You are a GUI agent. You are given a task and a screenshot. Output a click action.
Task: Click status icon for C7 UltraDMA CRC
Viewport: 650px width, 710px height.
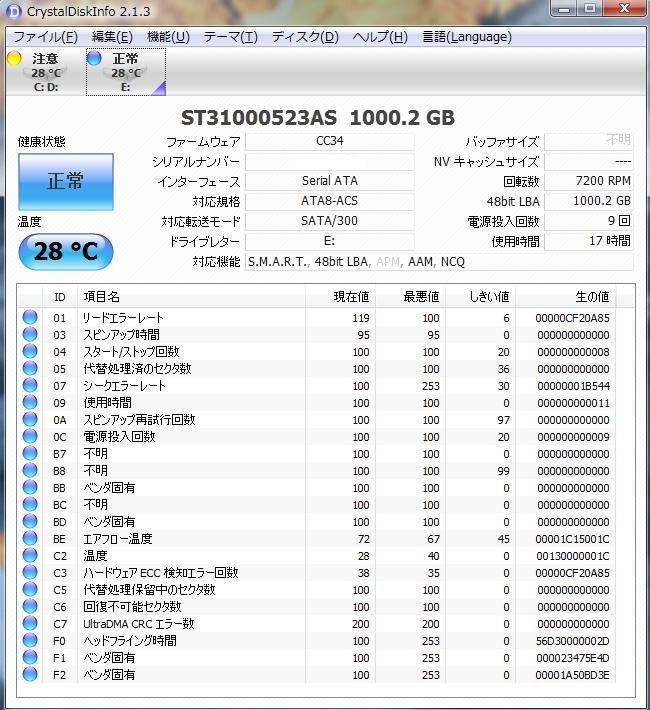[x=30, y=623]
